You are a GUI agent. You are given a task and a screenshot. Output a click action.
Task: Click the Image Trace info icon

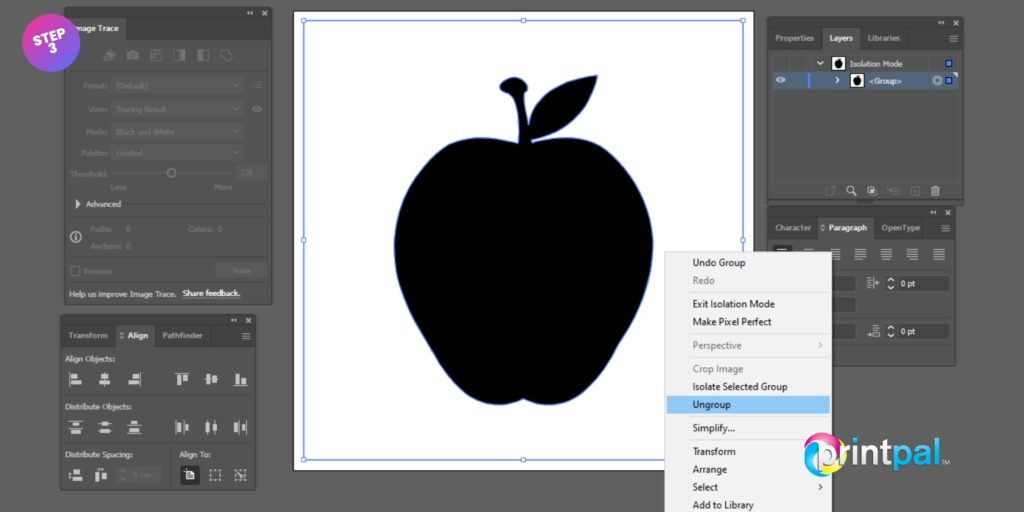[x=76, y=237]
